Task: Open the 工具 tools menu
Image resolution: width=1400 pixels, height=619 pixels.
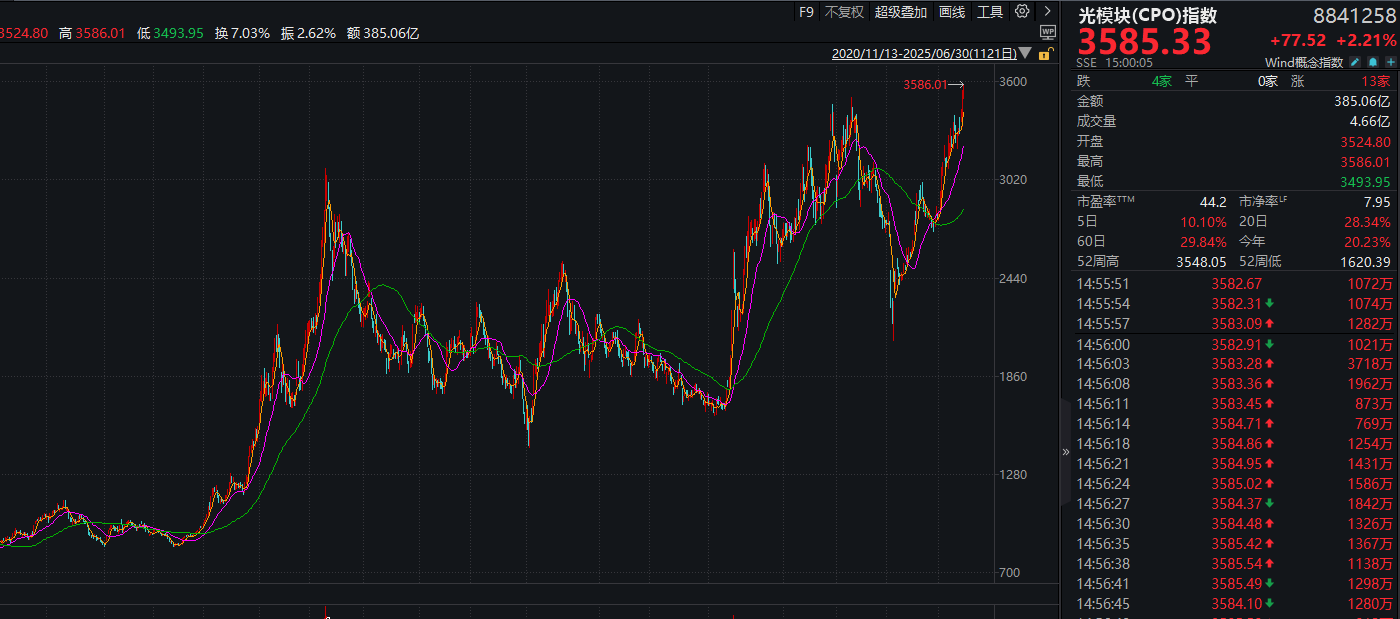Action: point(990,12)
